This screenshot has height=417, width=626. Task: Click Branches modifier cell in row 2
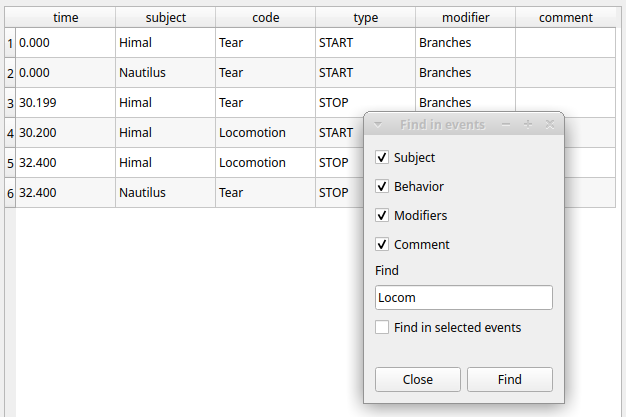(466, 73)
